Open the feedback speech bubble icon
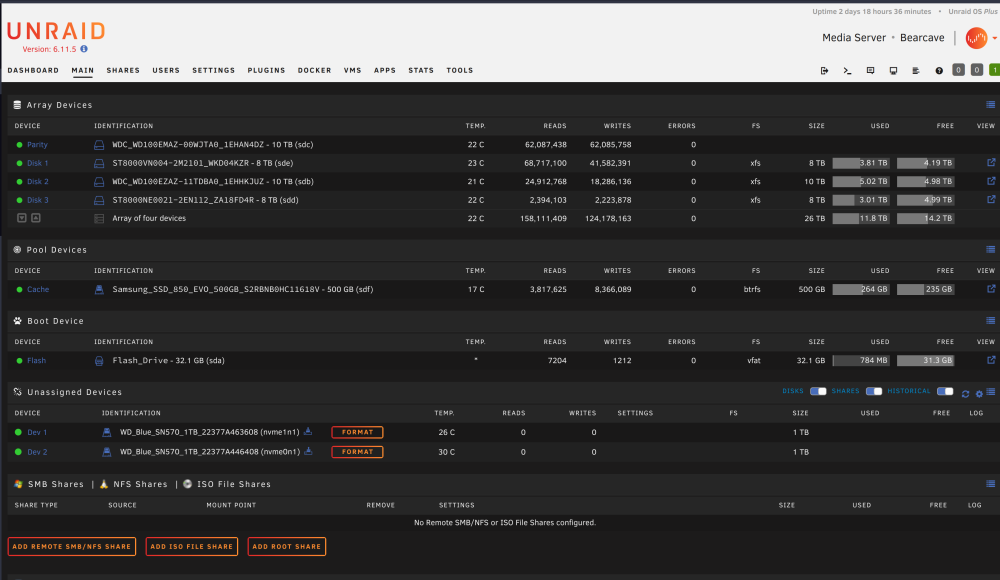Image resolution: width=1000 pixels, height=580 pixels. pos(870,71)
